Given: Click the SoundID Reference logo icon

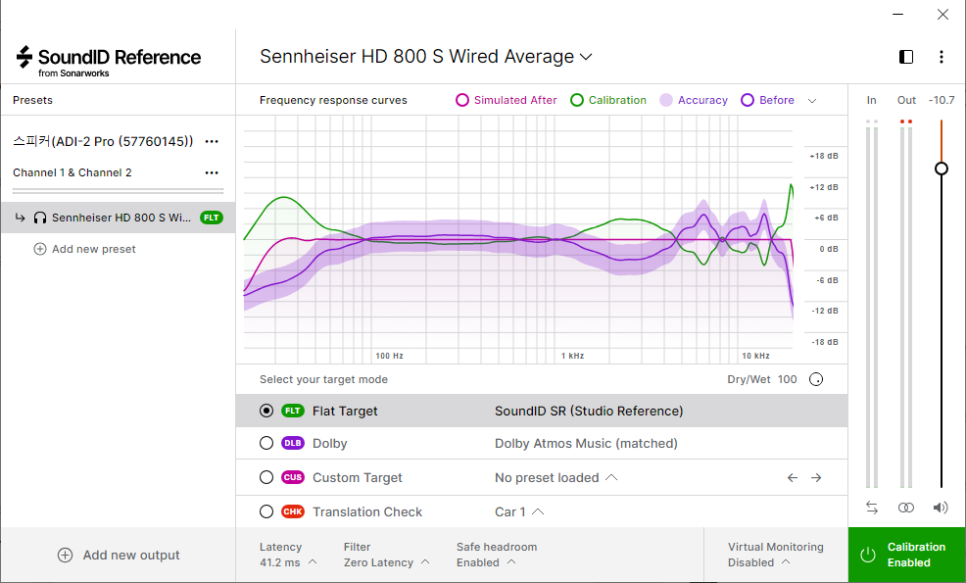Looking at the screenshot, I should pyautogui.click(x=24, y=57).
